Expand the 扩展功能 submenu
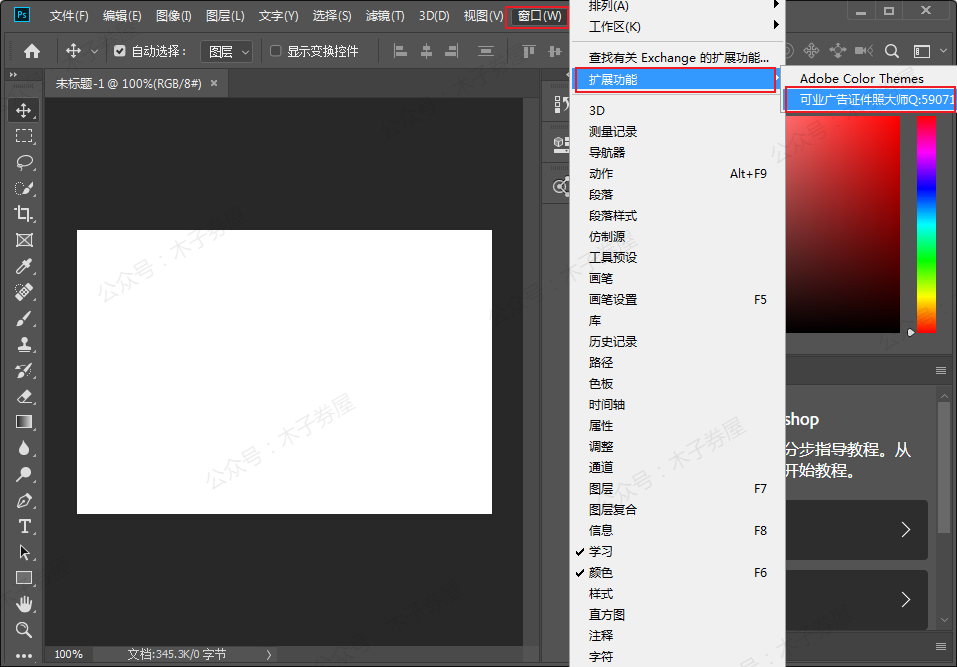The width and height of the screenshot is (957, 667). (675, 80)
